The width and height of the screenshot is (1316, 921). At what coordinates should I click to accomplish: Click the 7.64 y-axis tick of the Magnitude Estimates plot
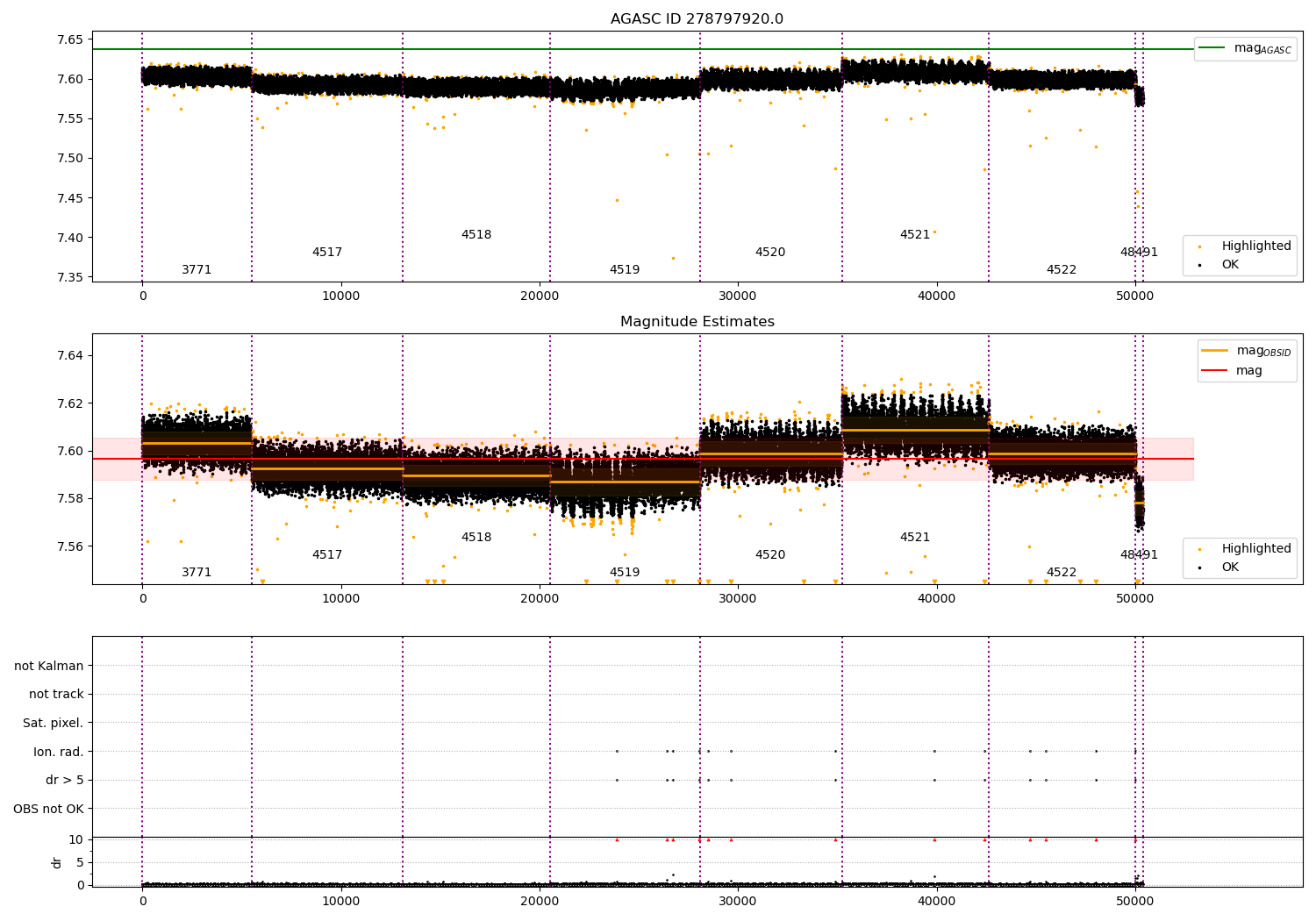pos(70,355)
